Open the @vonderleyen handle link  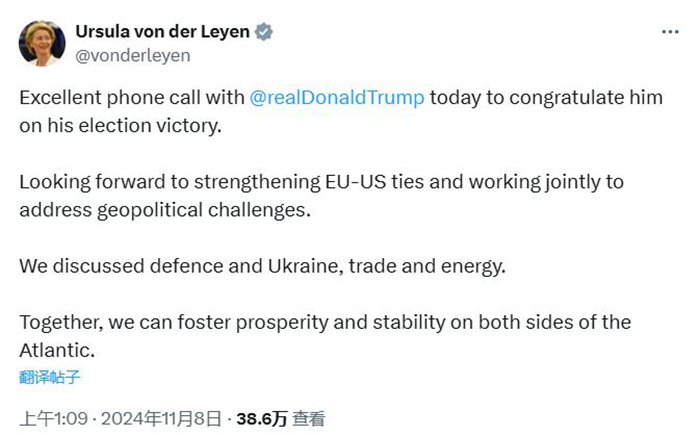click(133, 56)
